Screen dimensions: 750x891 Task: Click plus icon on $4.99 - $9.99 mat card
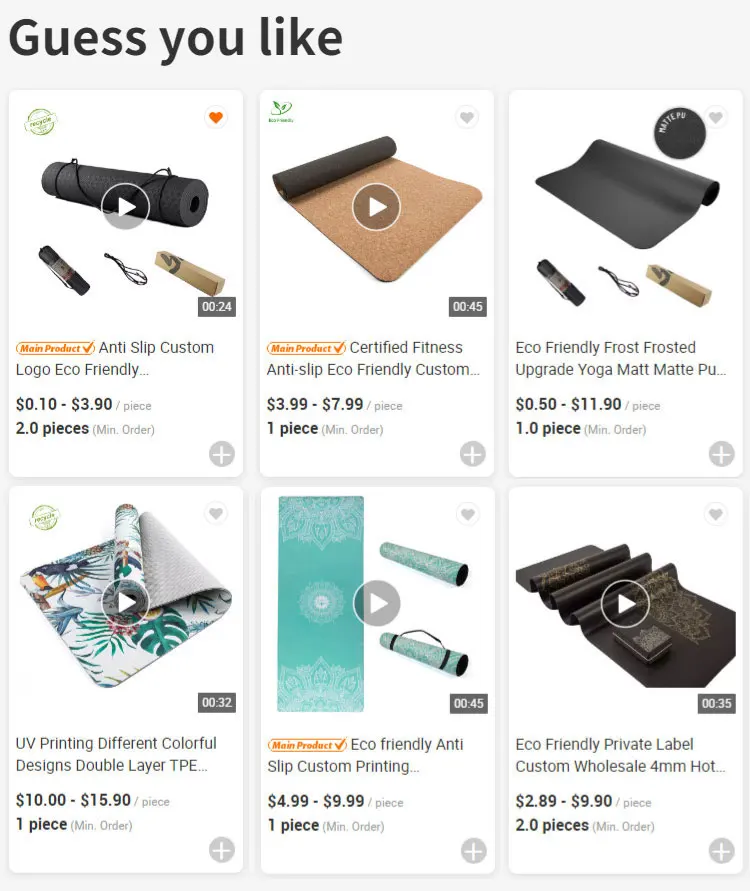pyautogui.click(x=473, y=851)
